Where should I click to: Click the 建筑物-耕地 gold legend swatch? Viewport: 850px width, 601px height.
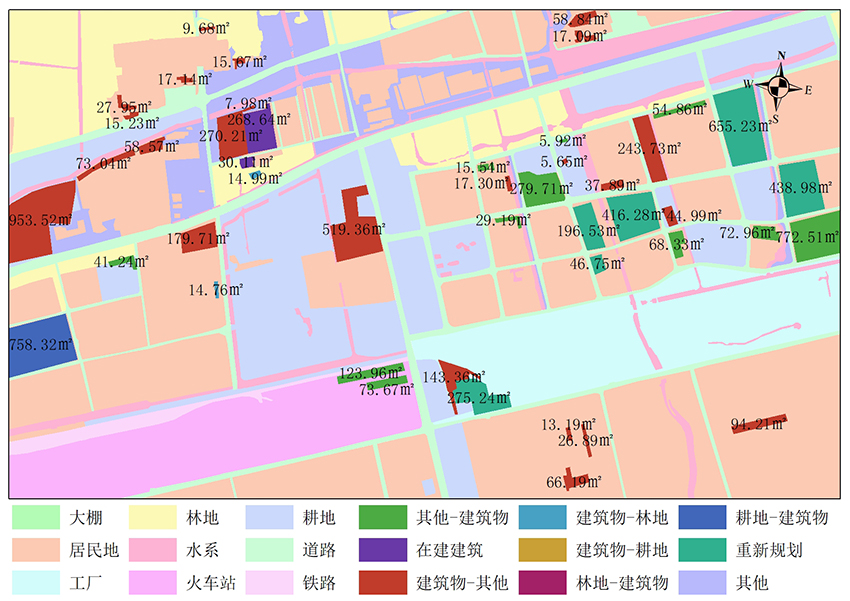pyautogui.click(x=541, y=550)
